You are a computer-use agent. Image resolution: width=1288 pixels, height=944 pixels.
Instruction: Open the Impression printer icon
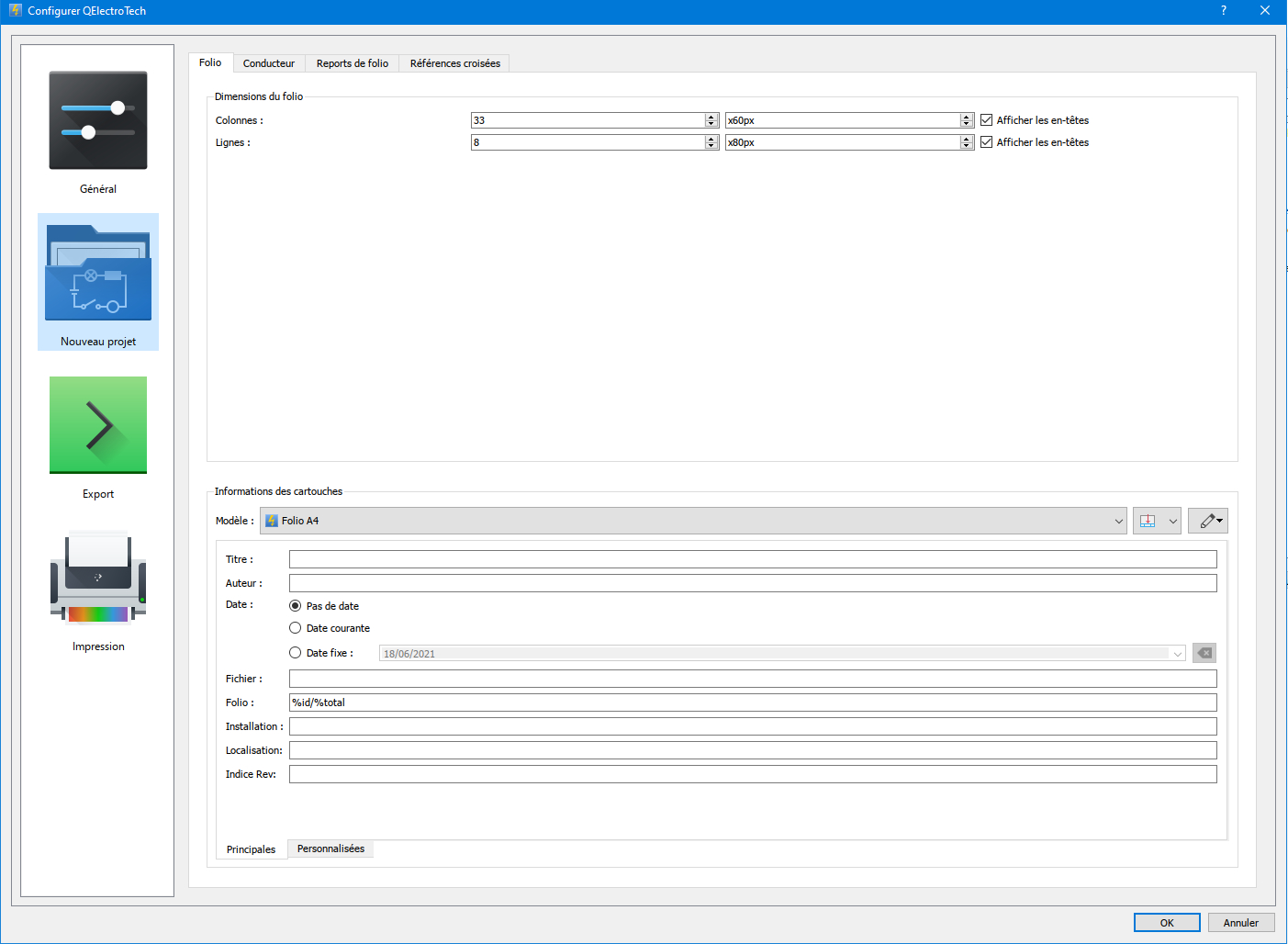pyautogui.click(x=98, y=578)
